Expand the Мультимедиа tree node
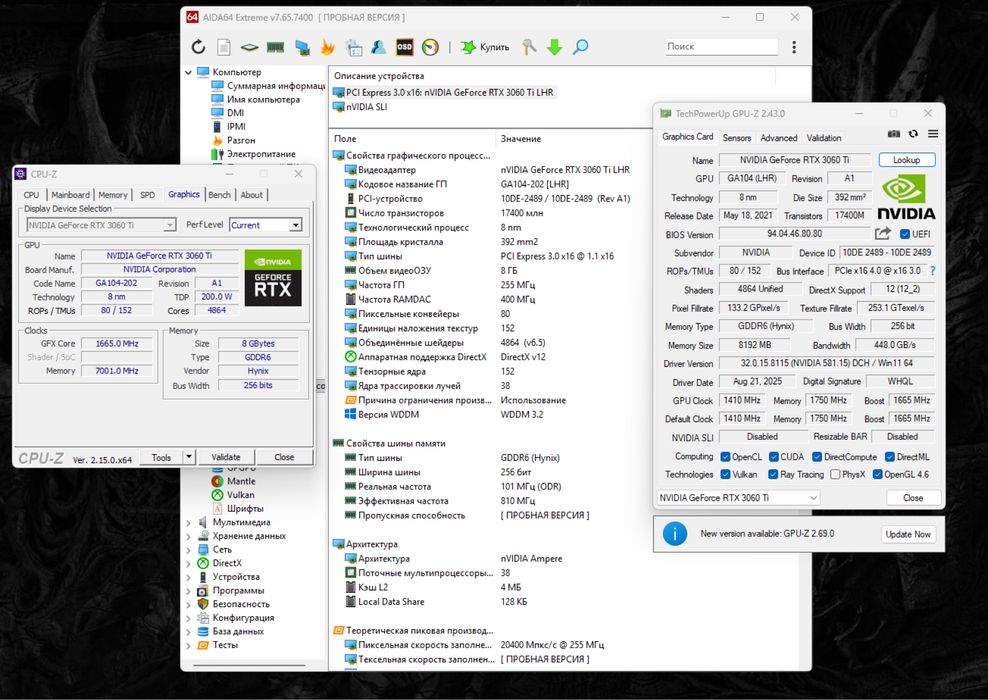Image resolution: width=988 pixels, height=700 pixels. 189,522
